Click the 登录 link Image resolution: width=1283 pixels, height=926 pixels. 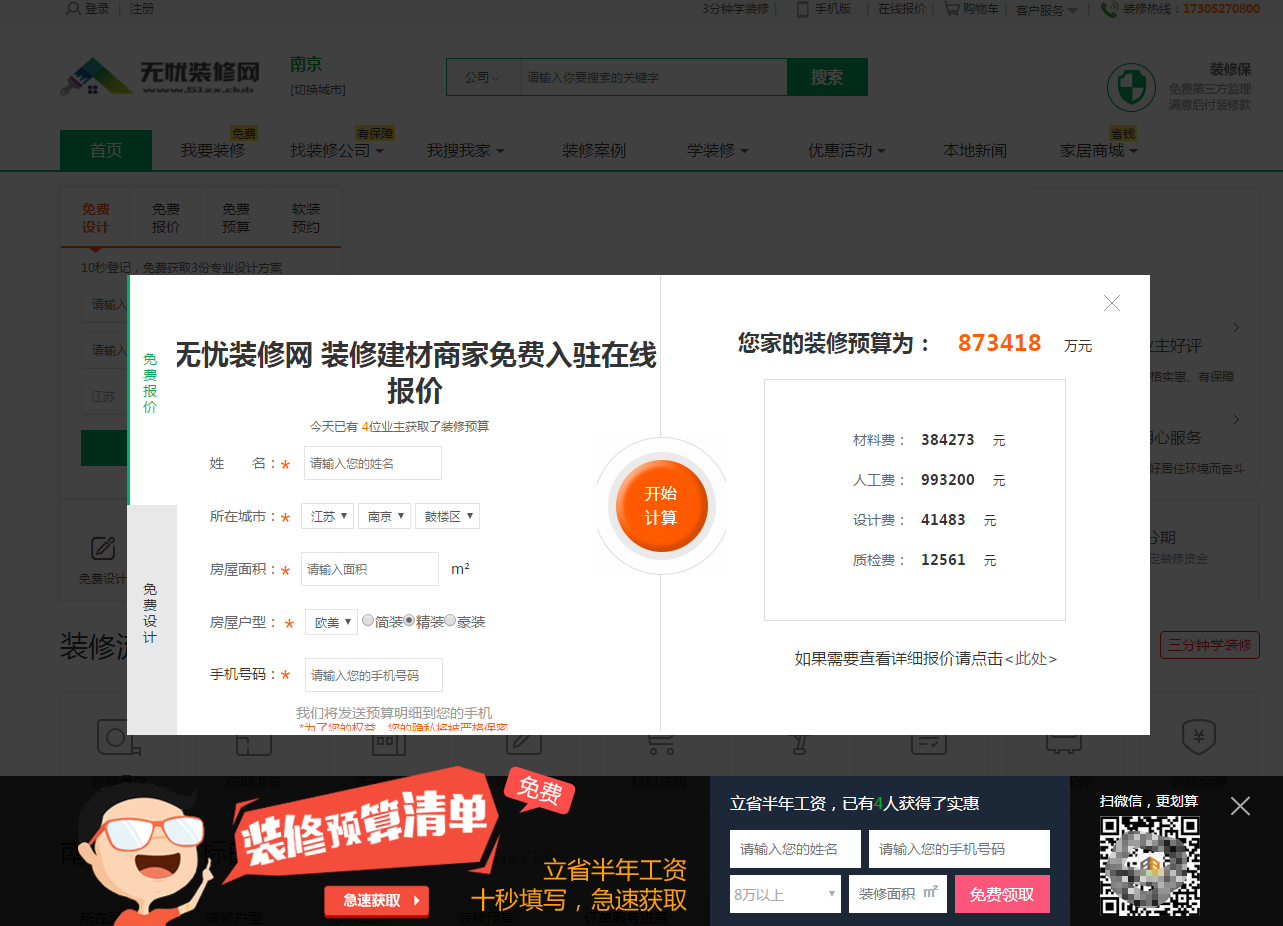97,8
